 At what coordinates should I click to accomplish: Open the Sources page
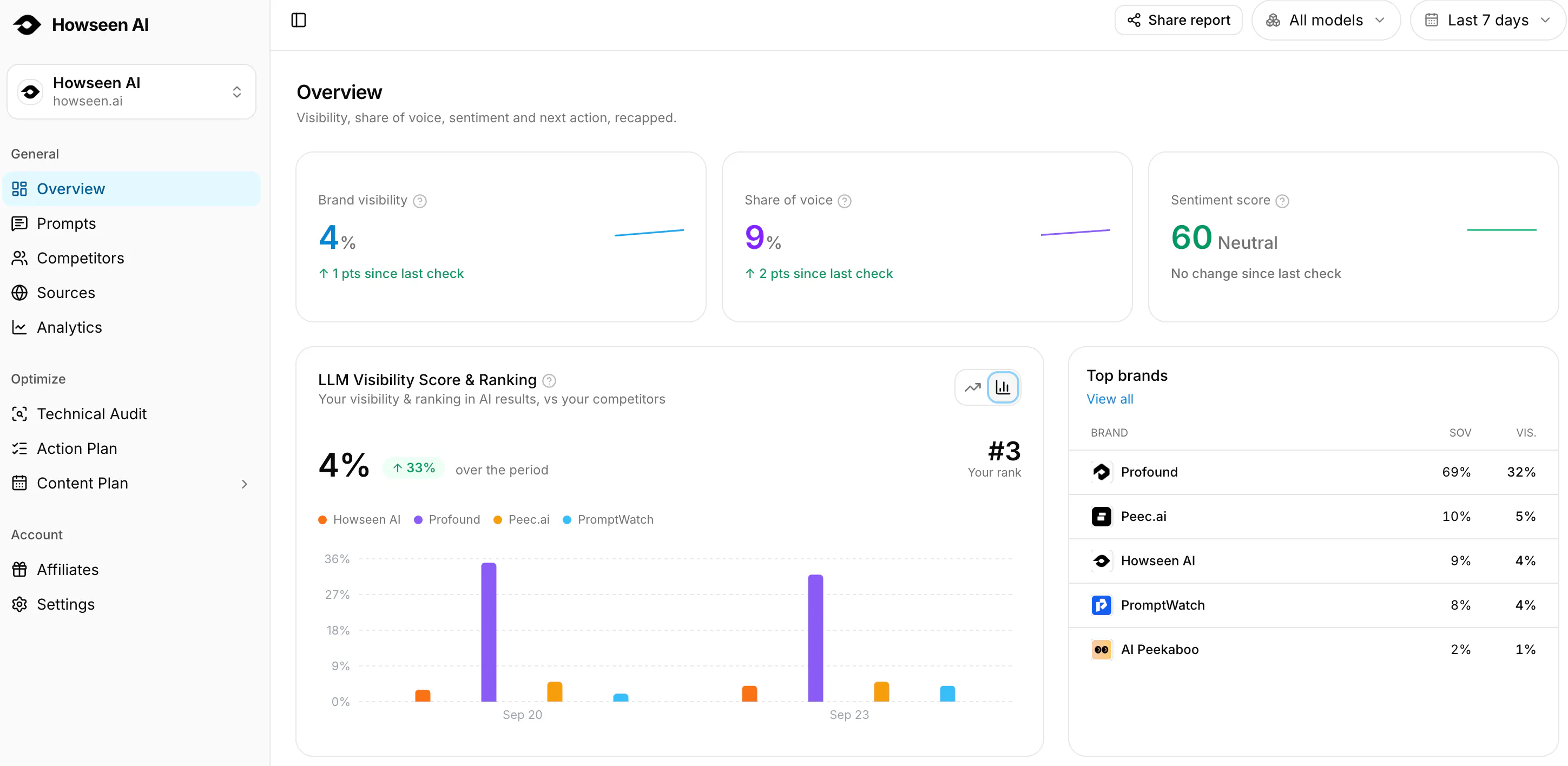tap(131, 293)
